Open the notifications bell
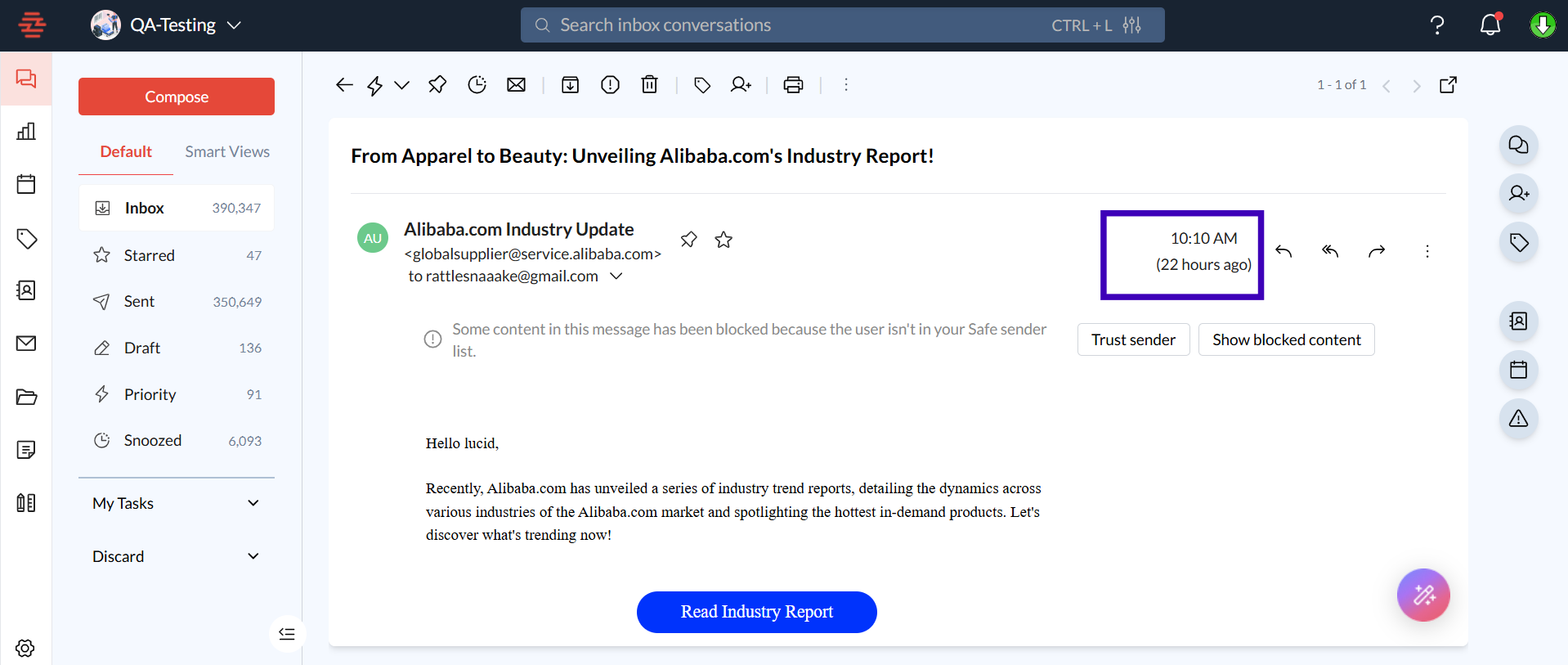1568x665 pixels. [1490, 25]
